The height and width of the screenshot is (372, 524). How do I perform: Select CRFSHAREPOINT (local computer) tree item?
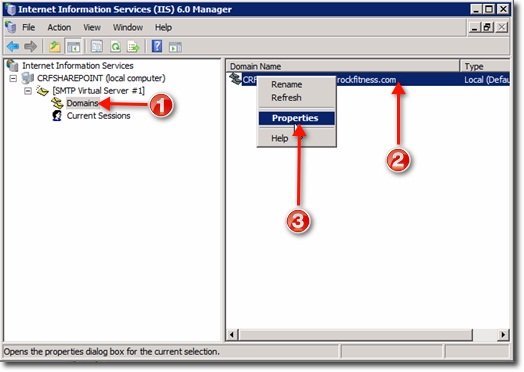pyautogui.click(x=101, y=78)
